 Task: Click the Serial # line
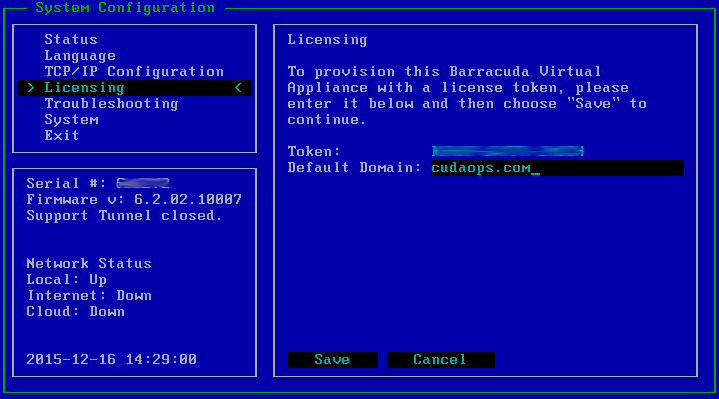pos(98,183)
